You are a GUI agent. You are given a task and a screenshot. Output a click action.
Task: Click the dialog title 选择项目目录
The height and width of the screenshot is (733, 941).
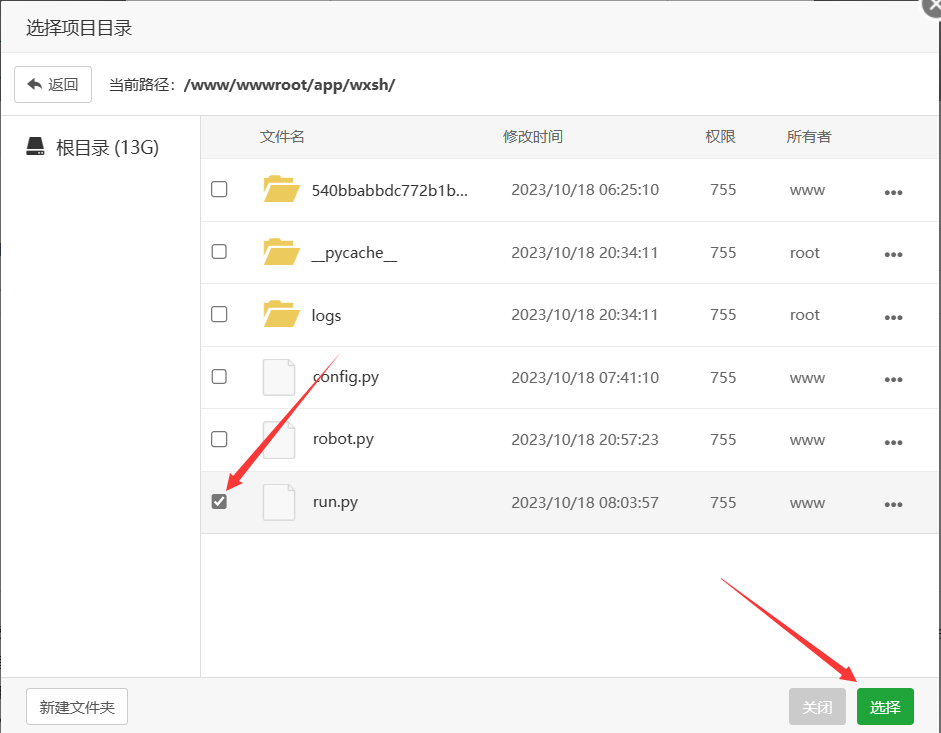click(79, 28)
